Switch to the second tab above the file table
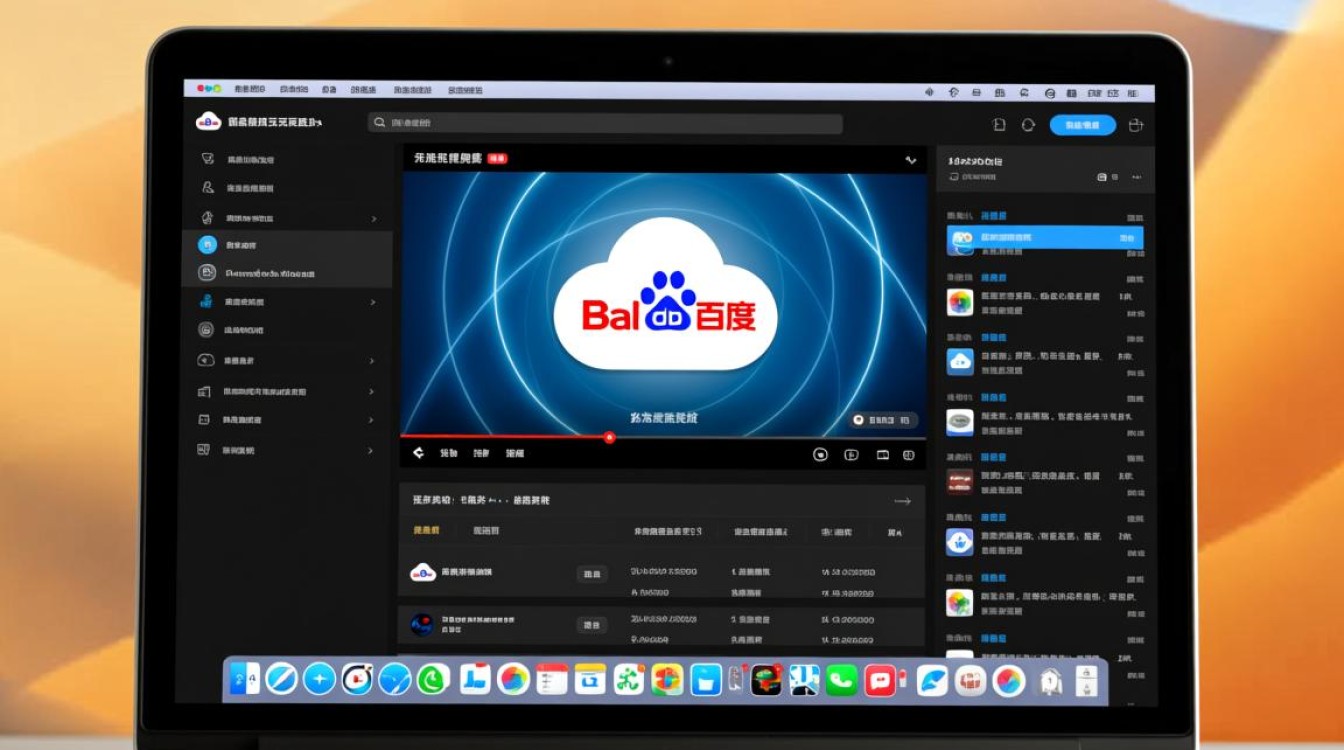The width and height of the screenshot is (1344, 750). (x=487, y=531)
